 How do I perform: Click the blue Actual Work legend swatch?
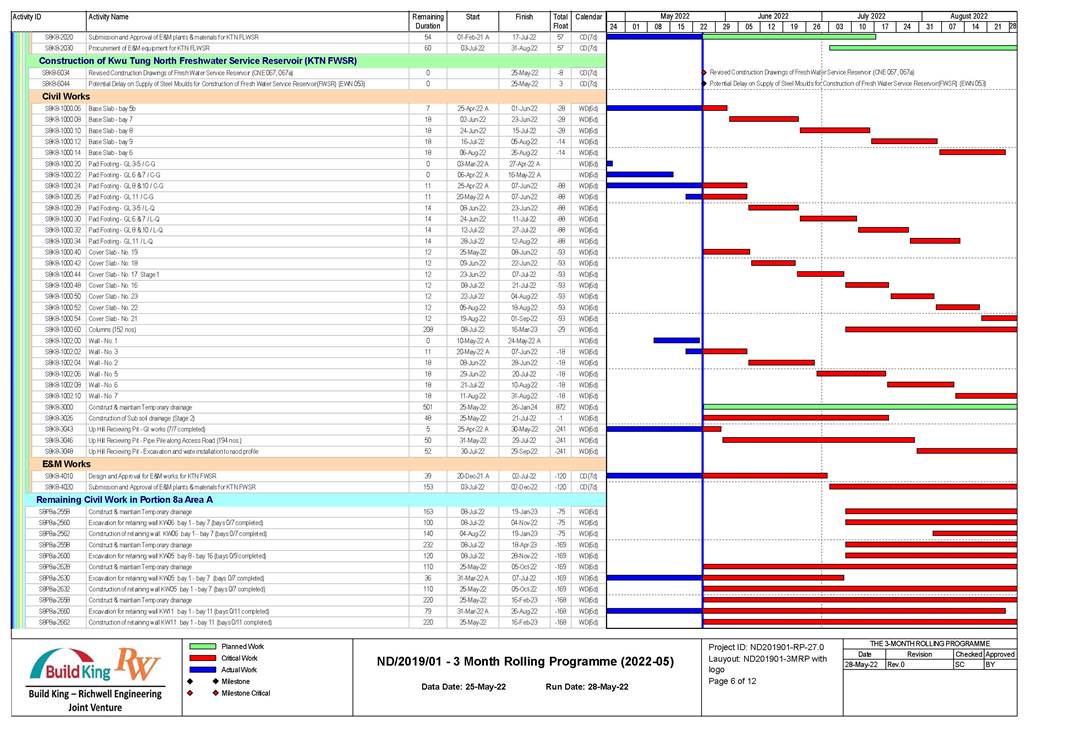click(203, 670)
